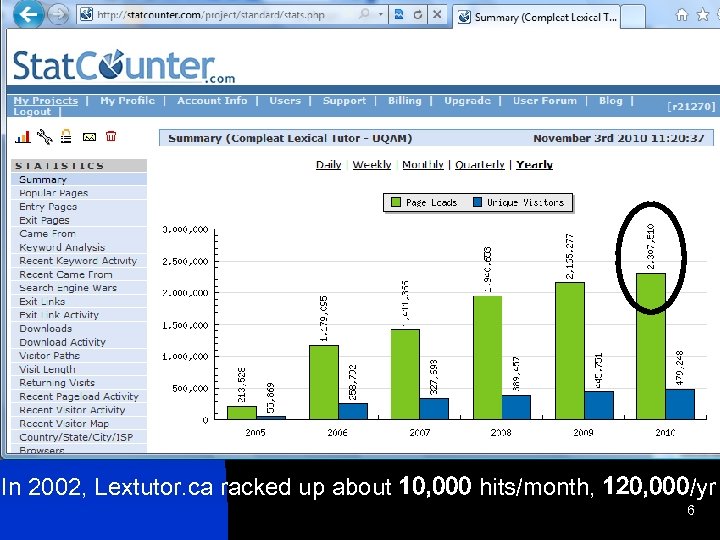Screen dimensions: 720x540
Task: Open the wrench config icon
Action: (45, 136)
